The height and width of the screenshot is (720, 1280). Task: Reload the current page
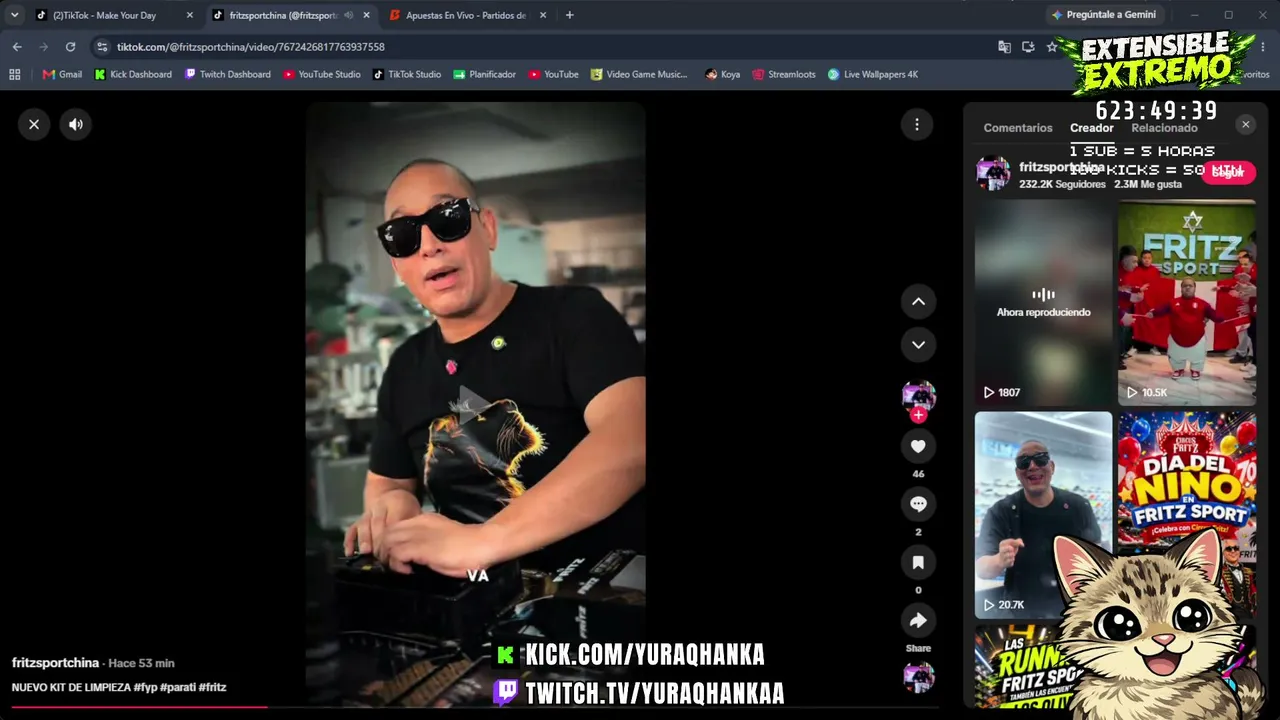pyautogui.click(x=70, y=47)
